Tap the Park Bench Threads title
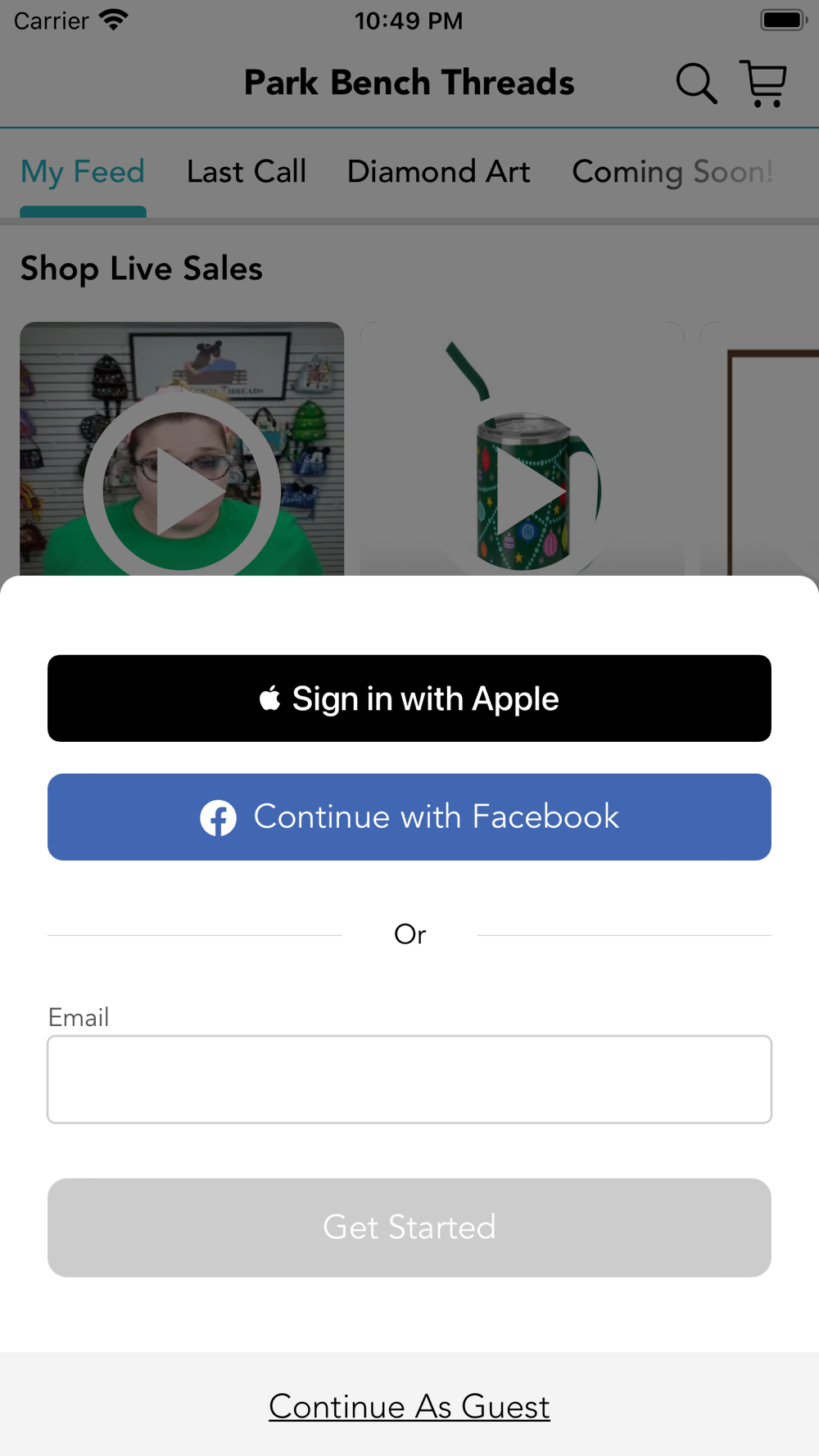This screenshot has height=1456, width=819. [409, 83]
